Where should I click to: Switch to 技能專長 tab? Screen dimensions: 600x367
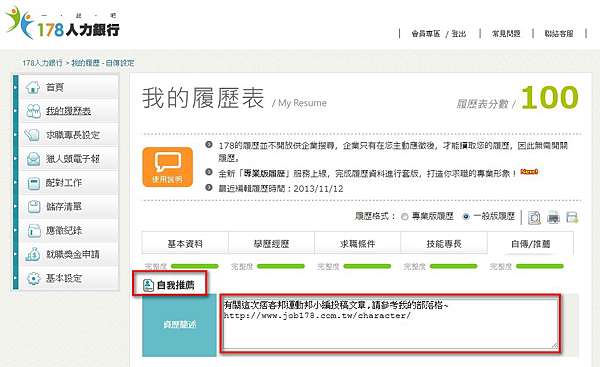click(x=444, y=243)
